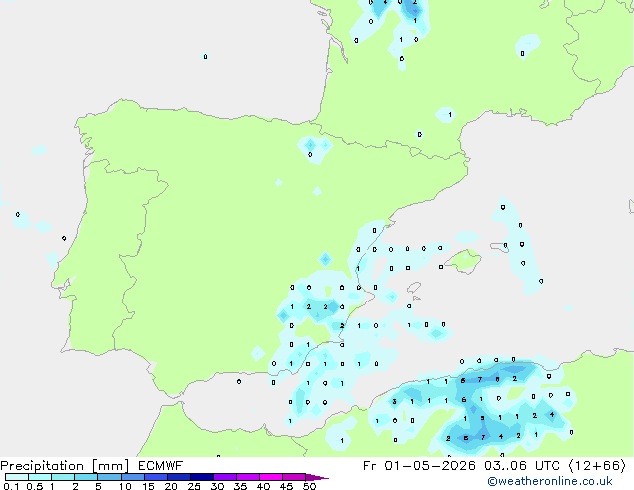Screen dimensions: 634x490
Task: Click the "50" legend label
Action: [x=309, y=486]
